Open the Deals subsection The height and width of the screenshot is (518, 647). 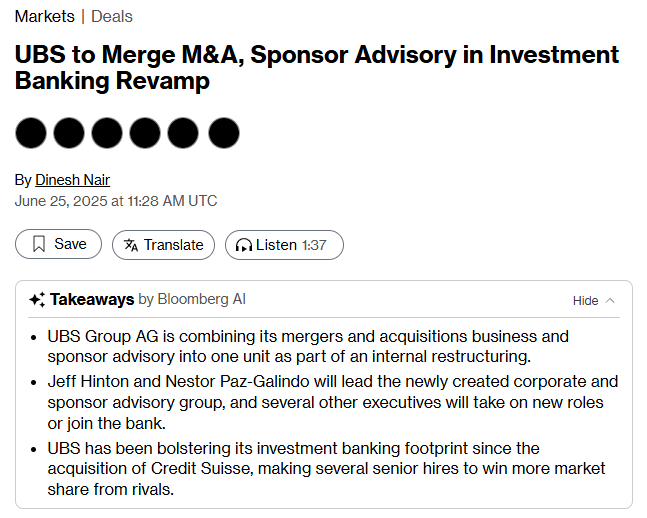112,17
